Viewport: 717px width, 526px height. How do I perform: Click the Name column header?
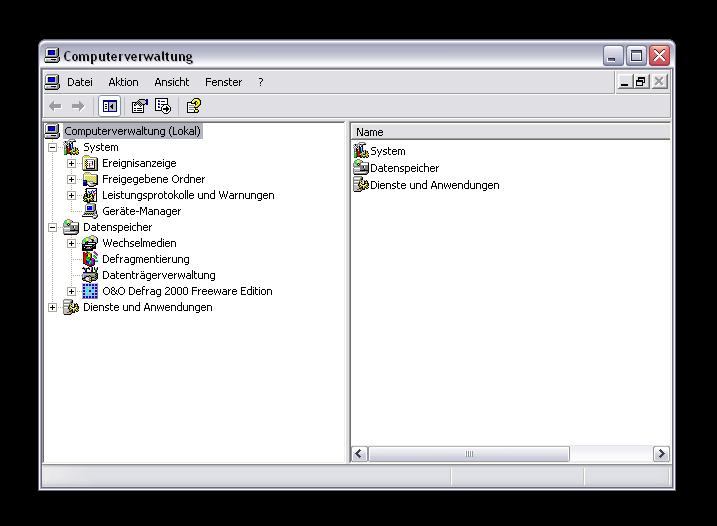pos(510,132)
